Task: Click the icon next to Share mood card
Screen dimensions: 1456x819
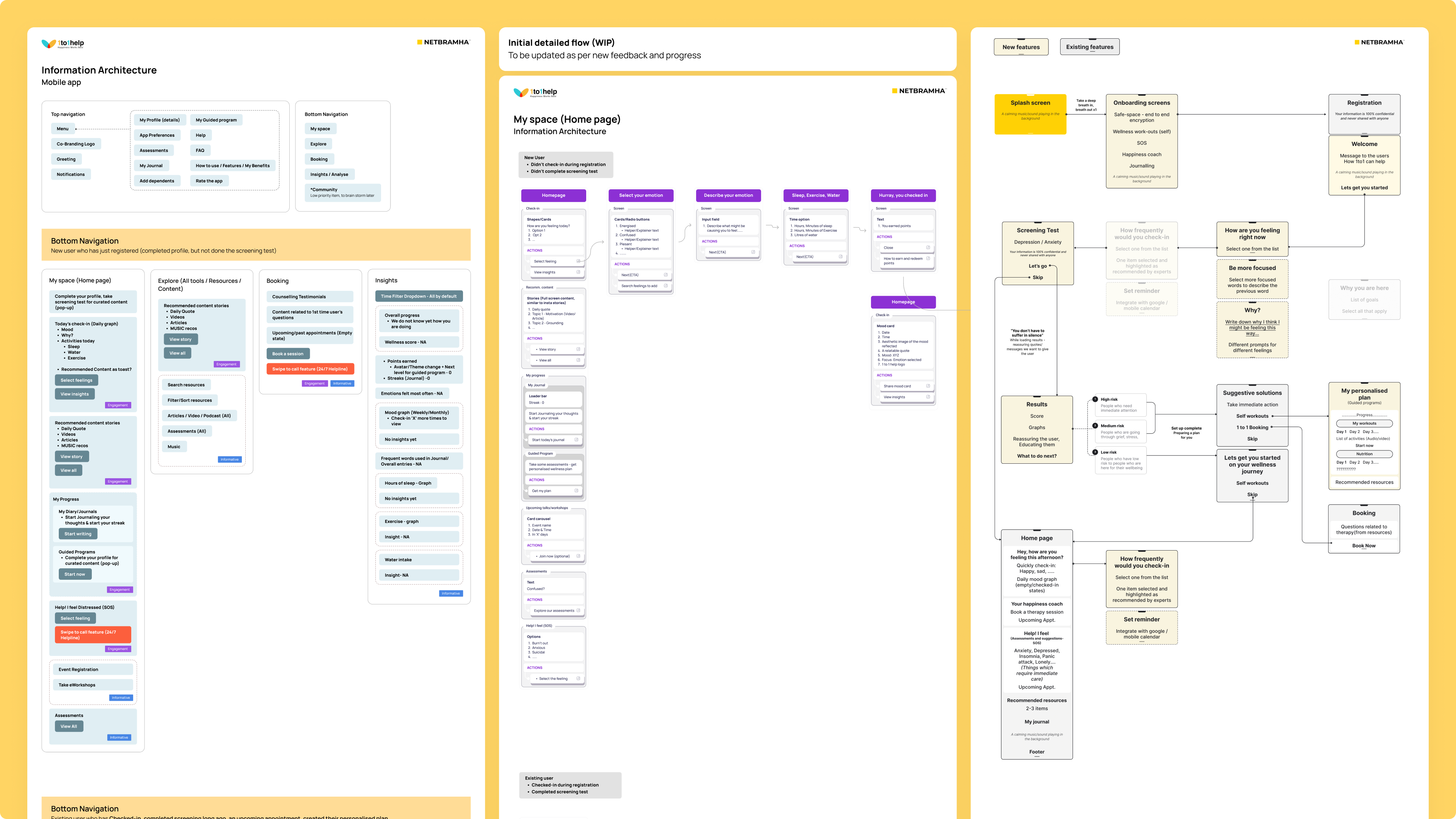Action: point(927,386)
